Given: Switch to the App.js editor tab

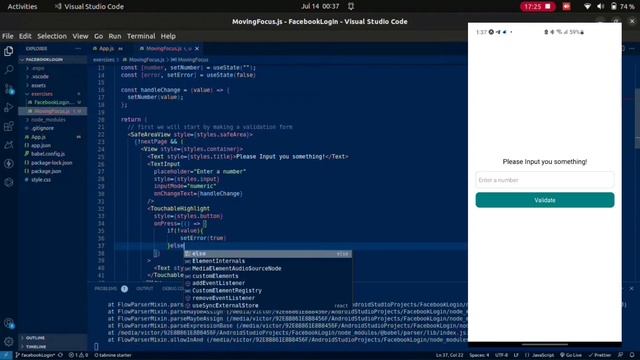Looking at the screenshot, I should point(106,49).
